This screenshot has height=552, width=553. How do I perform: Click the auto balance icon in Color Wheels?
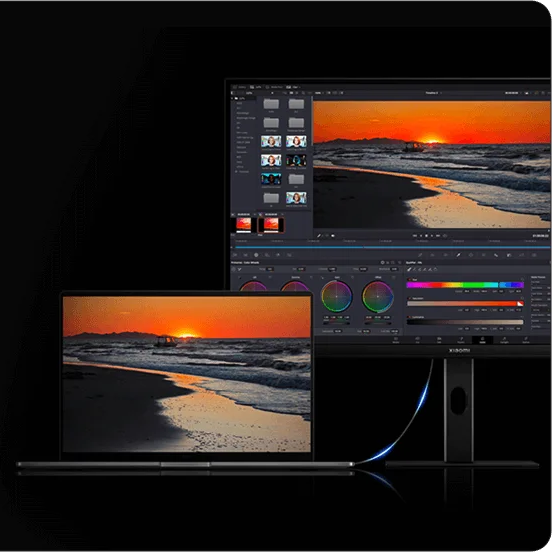(233, 269)
